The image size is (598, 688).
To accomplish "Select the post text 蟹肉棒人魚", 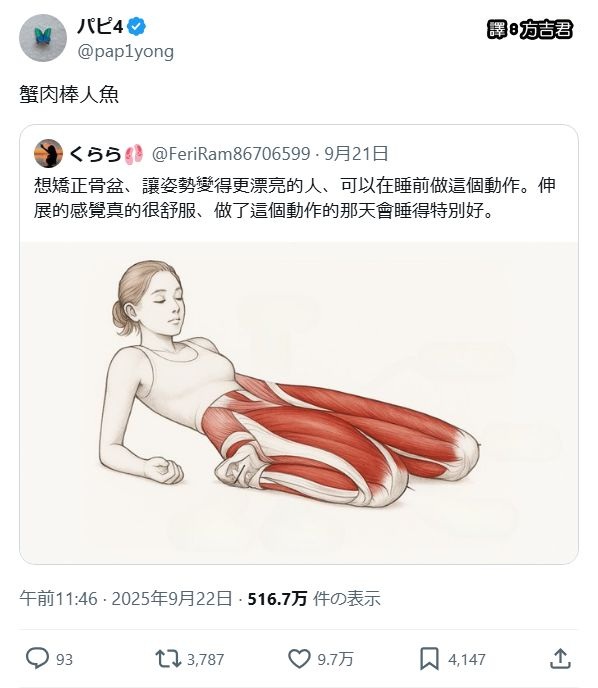I will tap(69, 94).
